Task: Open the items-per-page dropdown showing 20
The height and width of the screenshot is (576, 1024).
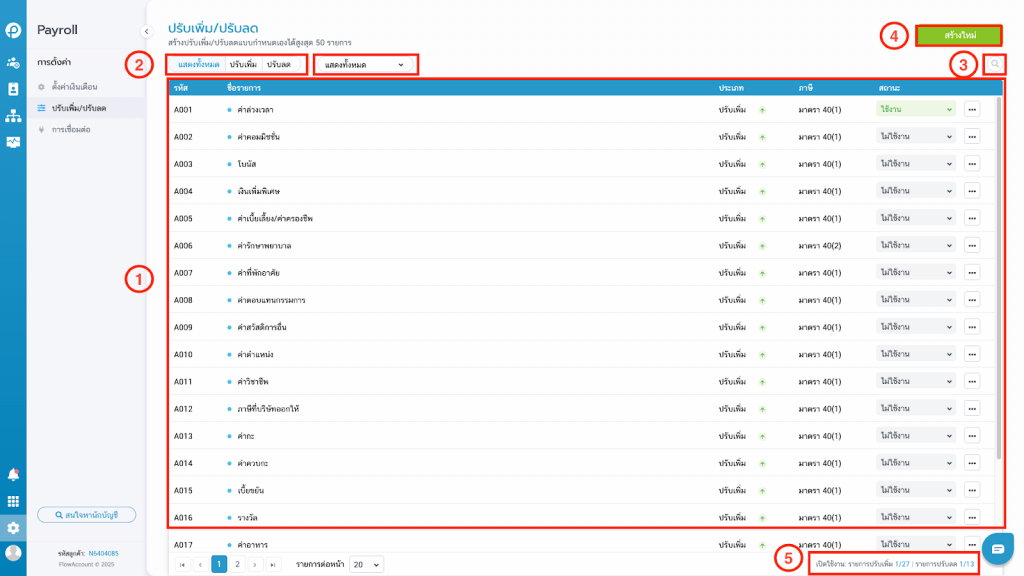Action: tap(366, 565)
